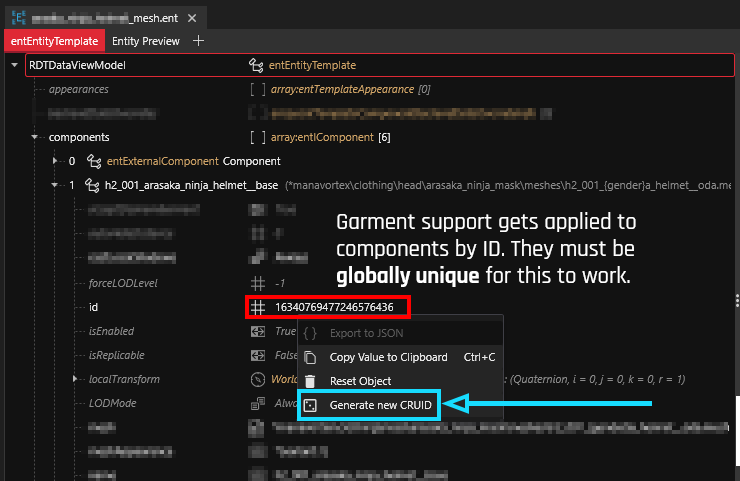Collapse the RDTDataViewModel root node
740x481 pixels.
[14, 65]
